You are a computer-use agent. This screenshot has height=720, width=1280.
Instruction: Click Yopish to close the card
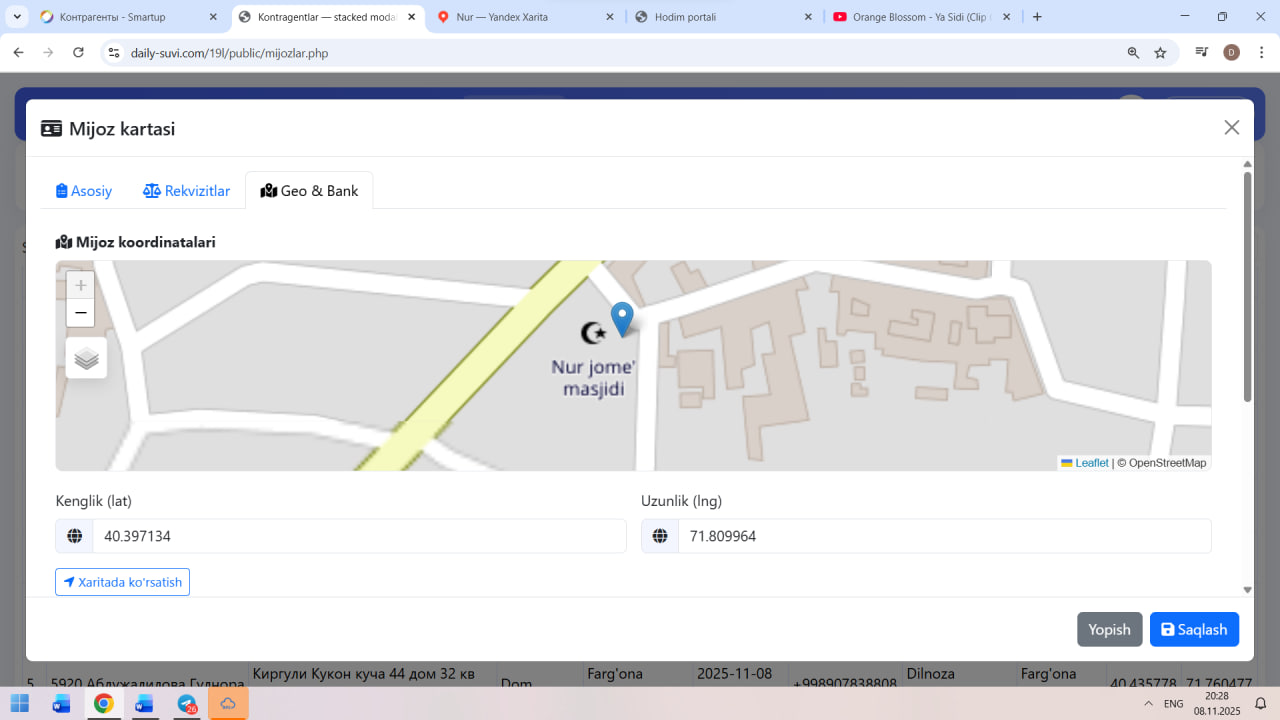pyautogui.click(x=1109, y=630)
